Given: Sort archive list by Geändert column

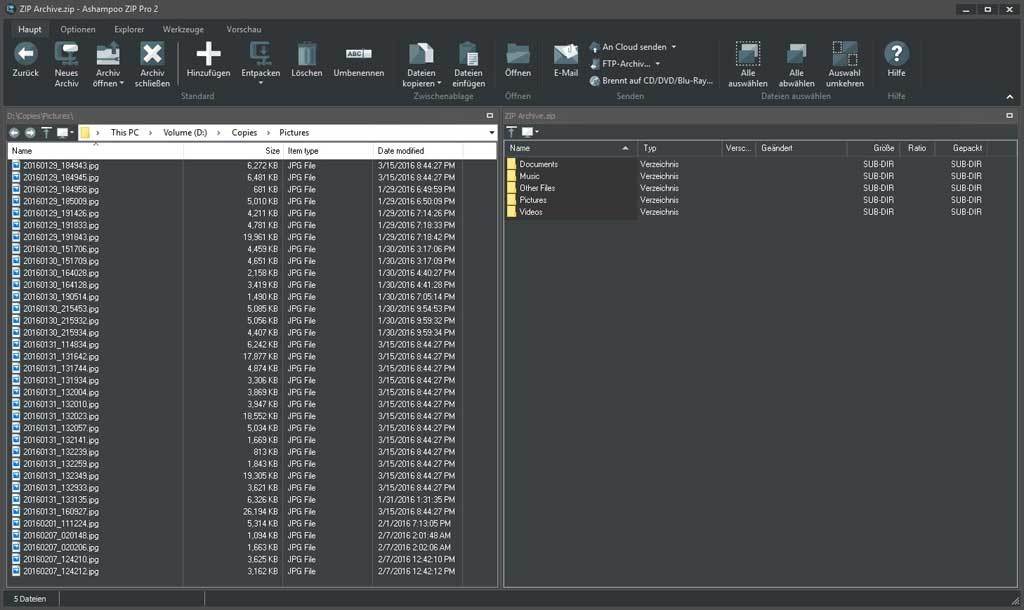Looking at the screenshot, I should (801, 148).
